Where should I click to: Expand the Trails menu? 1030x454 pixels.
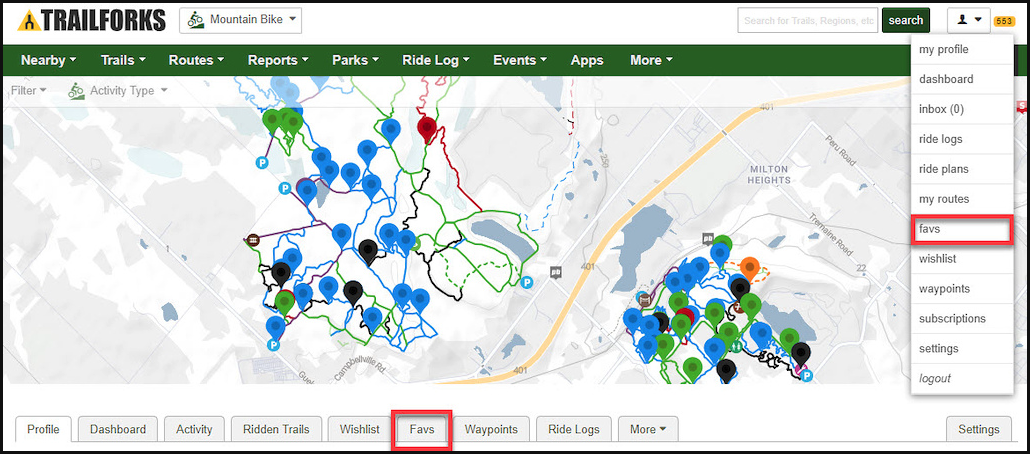(123, 60)
